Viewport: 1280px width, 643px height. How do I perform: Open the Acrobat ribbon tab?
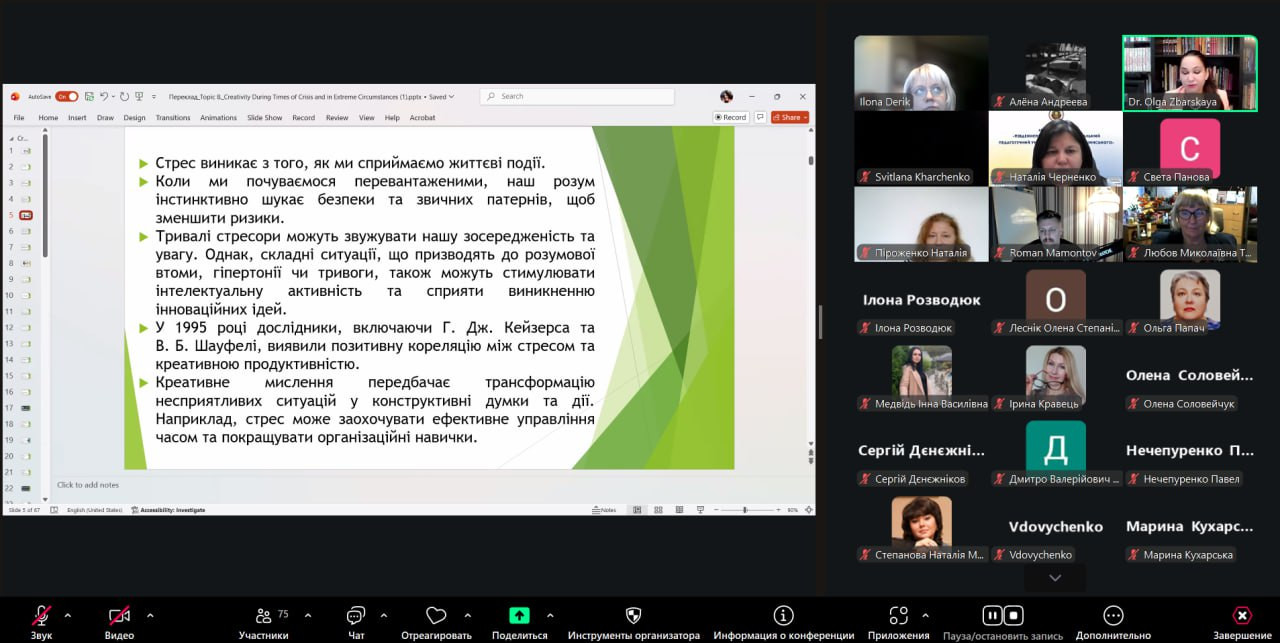click(422, 118)
